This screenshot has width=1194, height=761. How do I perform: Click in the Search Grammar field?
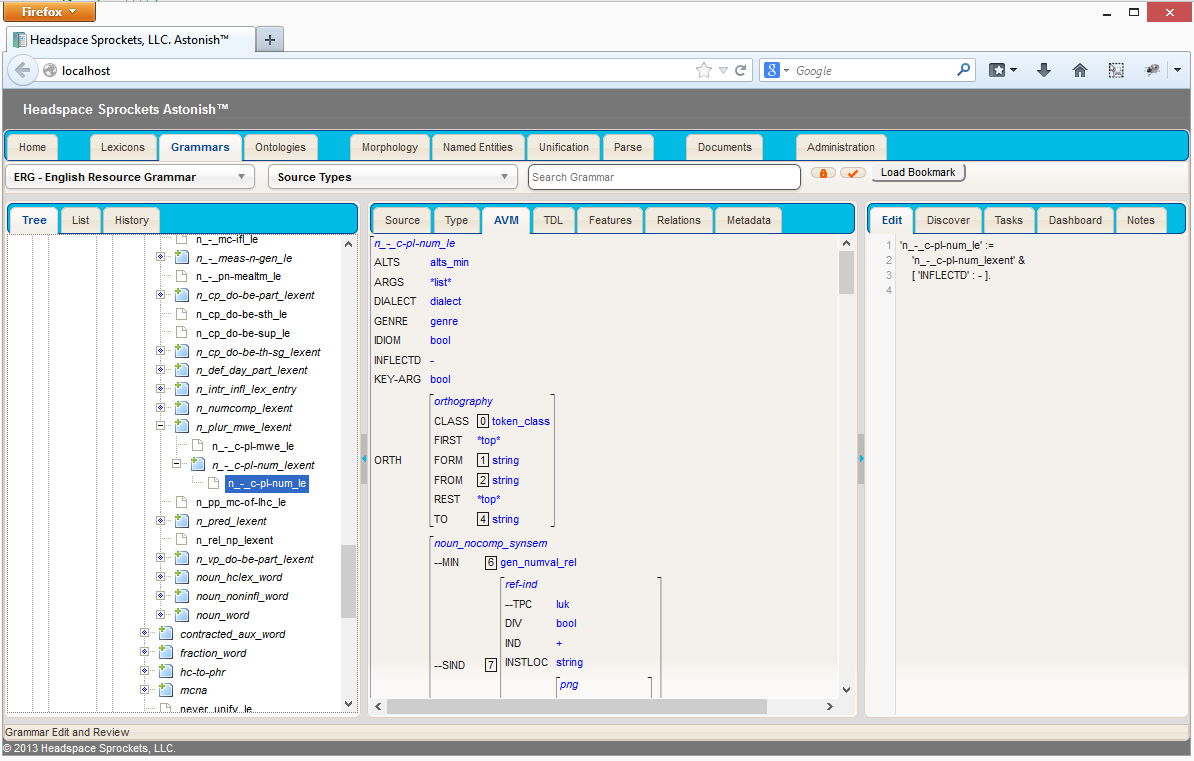point(664,177)
